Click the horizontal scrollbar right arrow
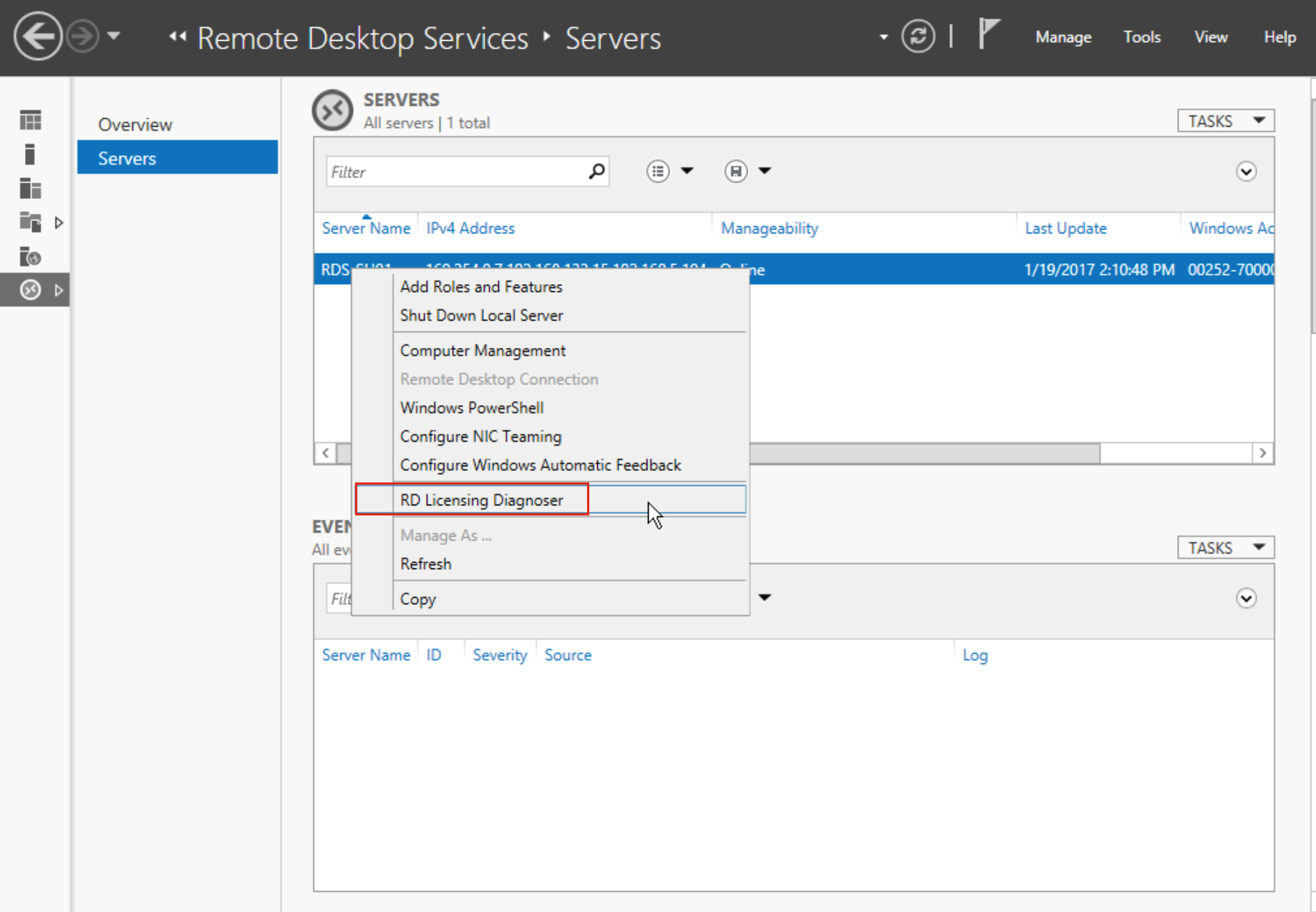Screen dimensions: 1316x912 1262,453
